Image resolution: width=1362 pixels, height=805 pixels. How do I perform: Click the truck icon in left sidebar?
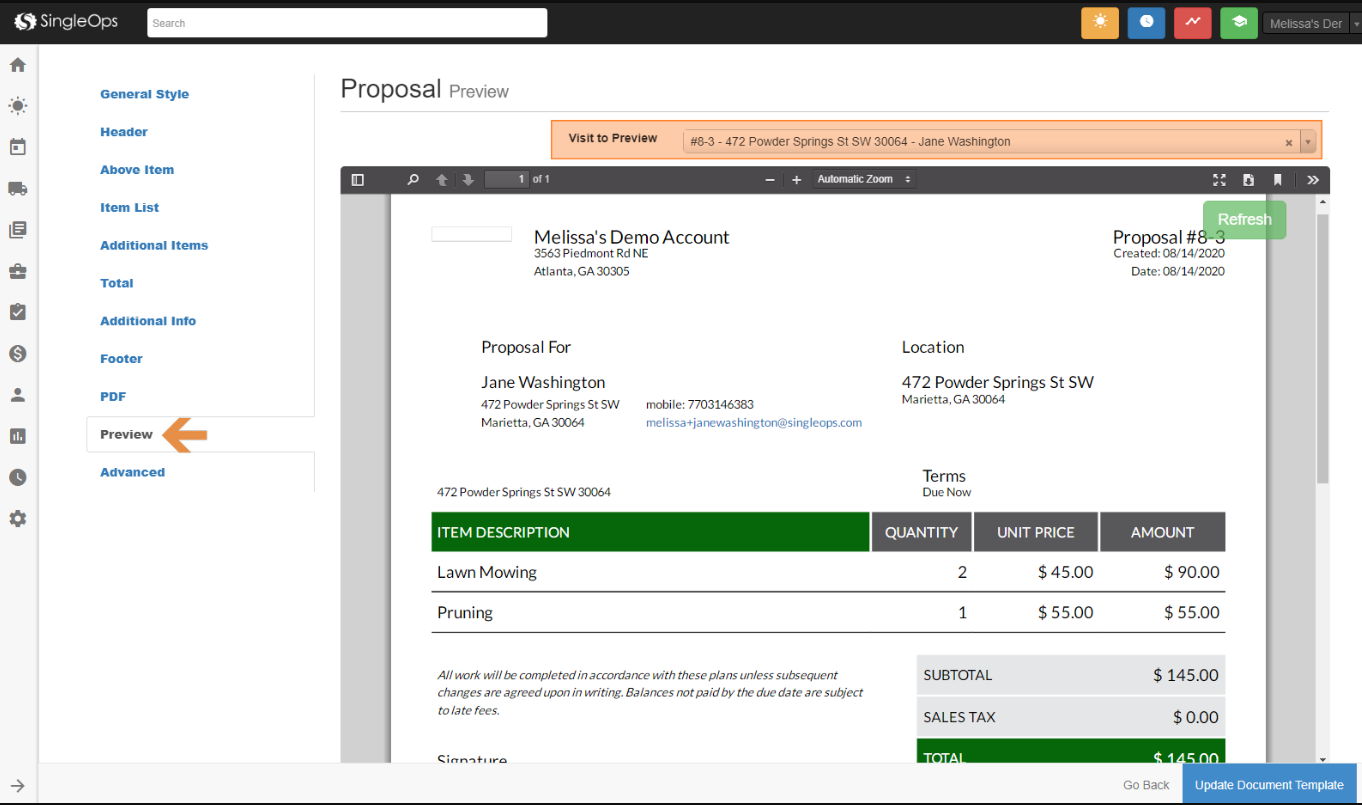18,189
